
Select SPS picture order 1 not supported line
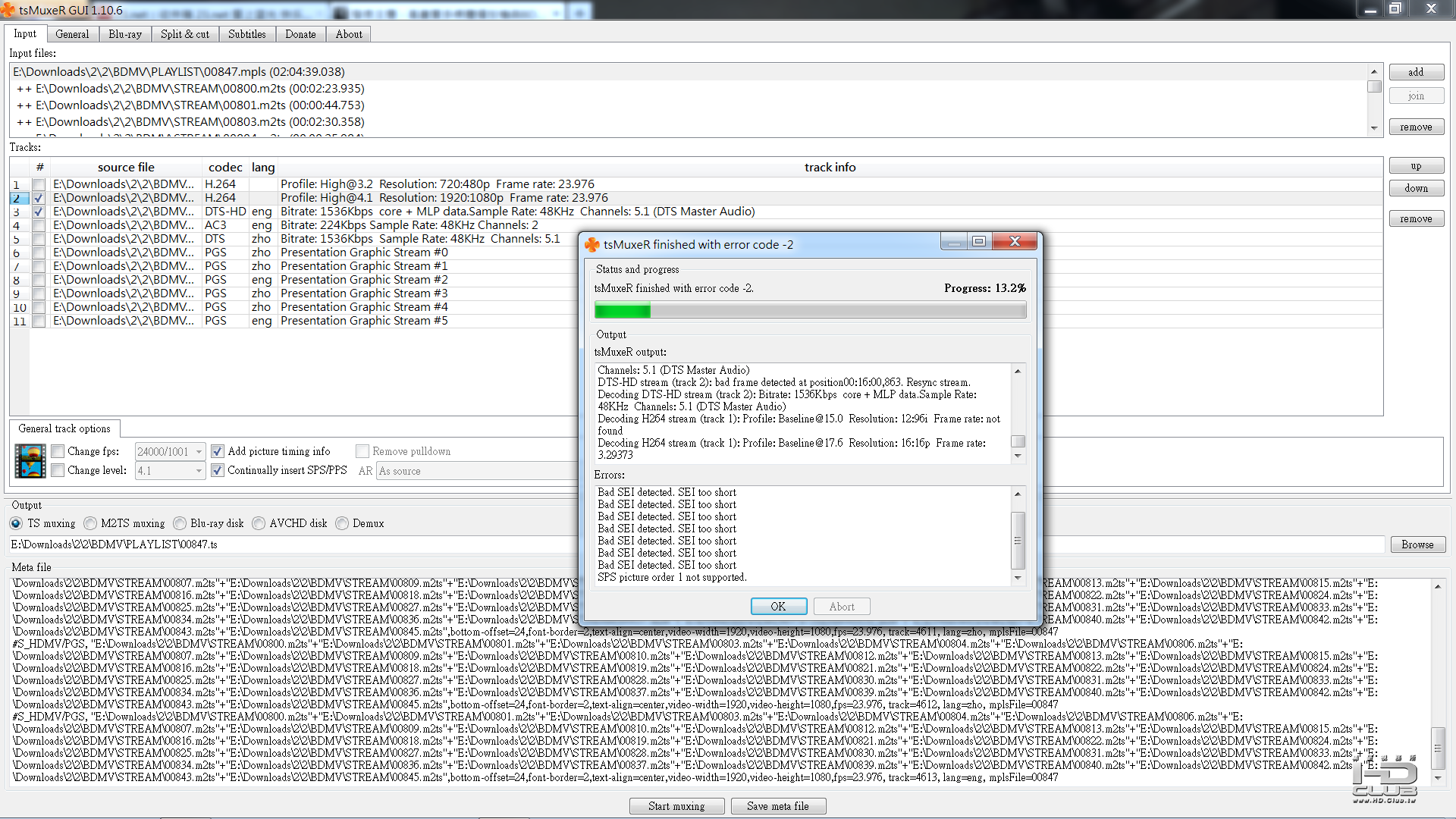click(x=672, y=577)
